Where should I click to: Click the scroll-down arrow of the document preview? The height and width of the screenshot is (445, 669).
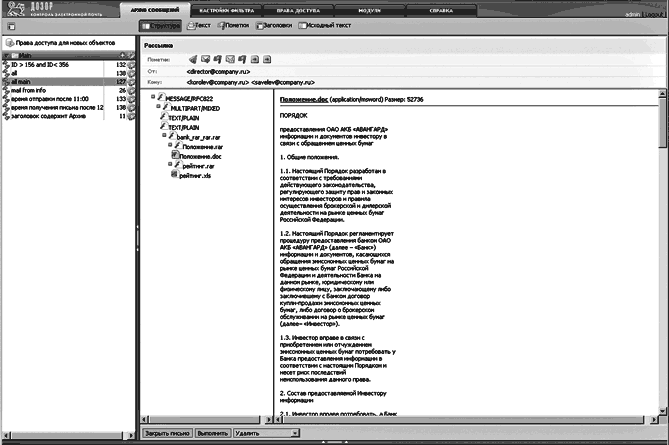coord(663,411)
